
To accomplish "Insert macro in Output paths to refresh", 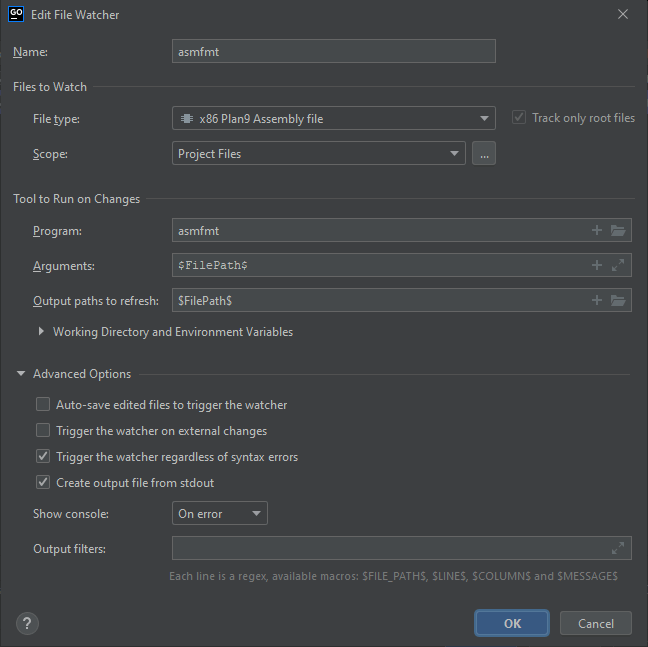I will (x=596, y=300).
